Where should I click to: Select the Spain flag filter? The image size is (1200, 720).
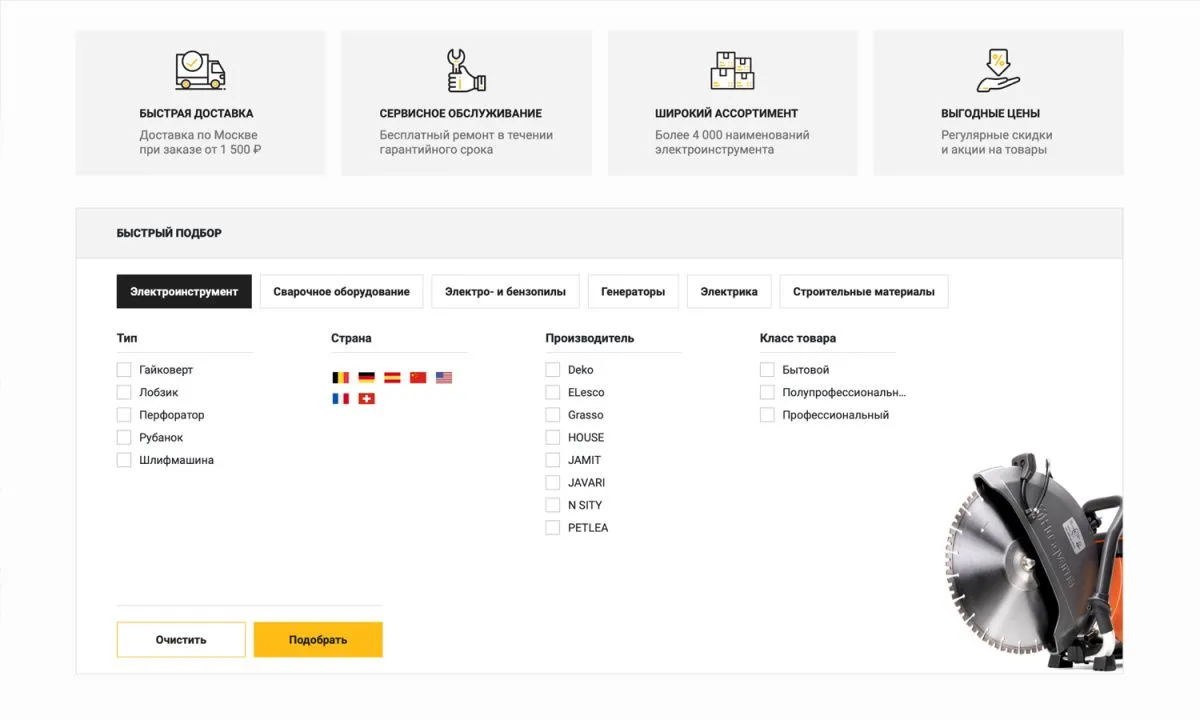pos(391,377)
